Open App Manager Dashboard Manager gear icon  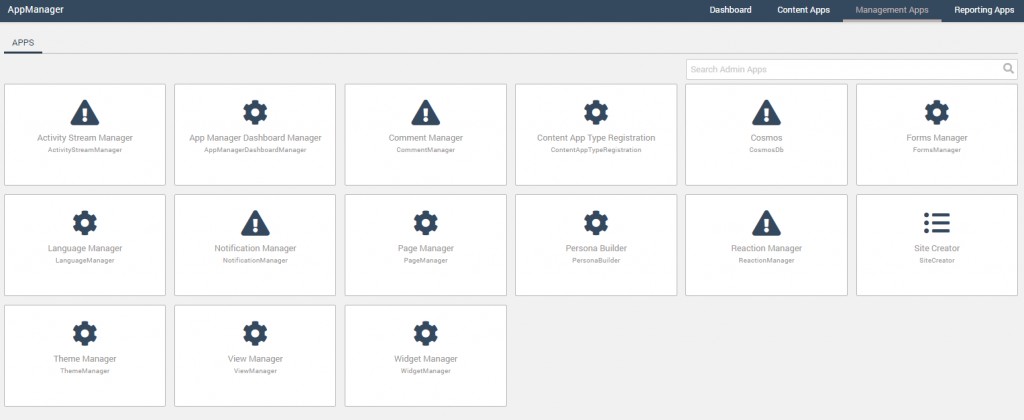click(255, 112)
